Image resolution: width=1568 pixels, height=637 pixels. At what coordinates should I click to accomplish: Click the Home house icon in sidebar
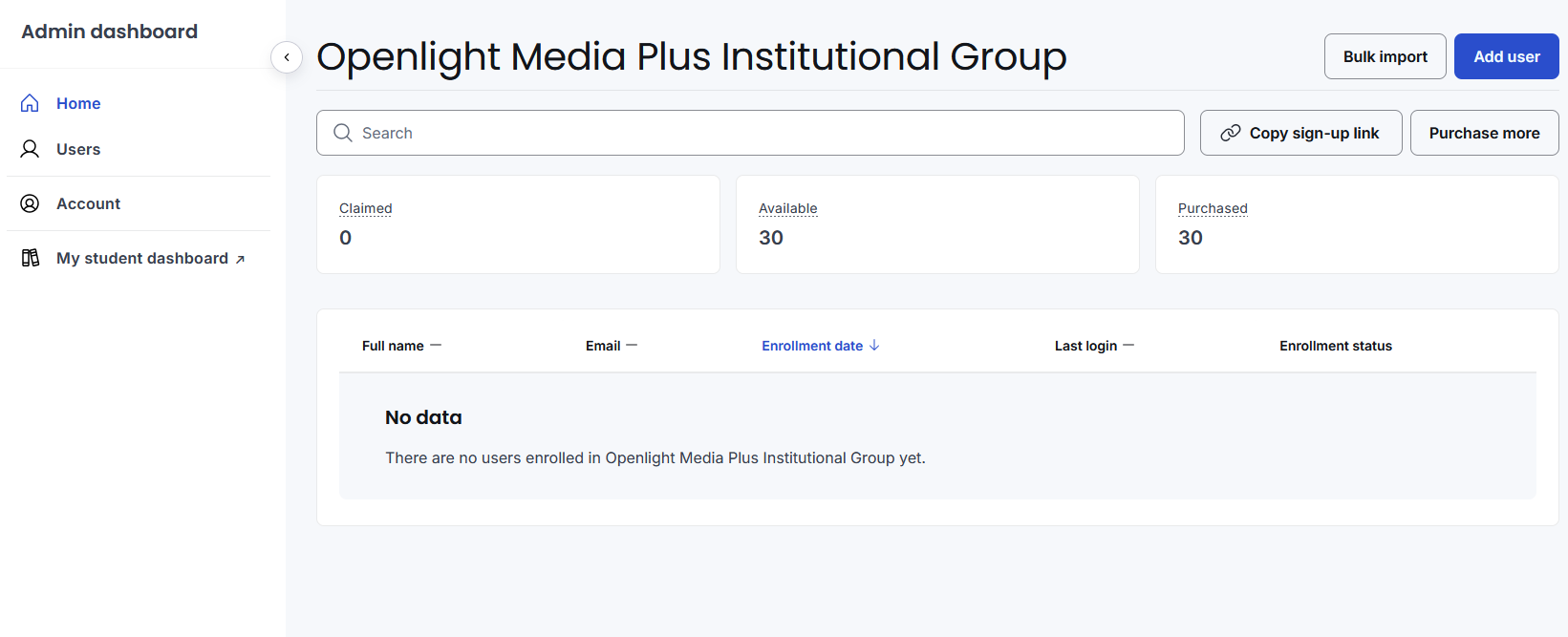click(30, 103)
